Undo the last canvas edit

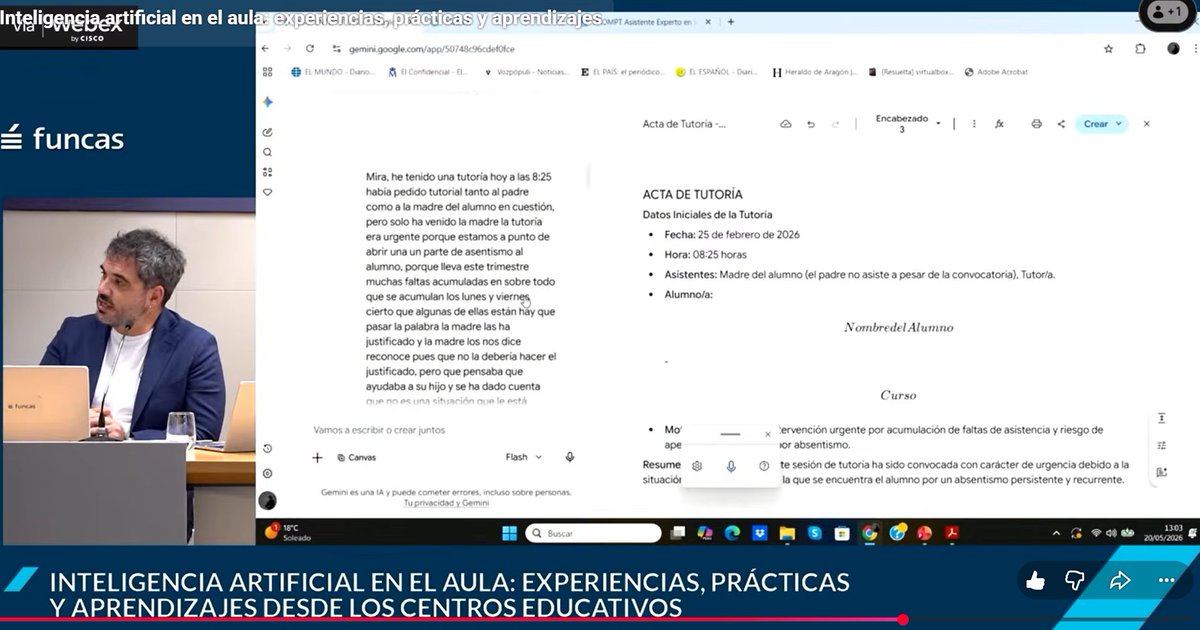(x=811, y=124)
